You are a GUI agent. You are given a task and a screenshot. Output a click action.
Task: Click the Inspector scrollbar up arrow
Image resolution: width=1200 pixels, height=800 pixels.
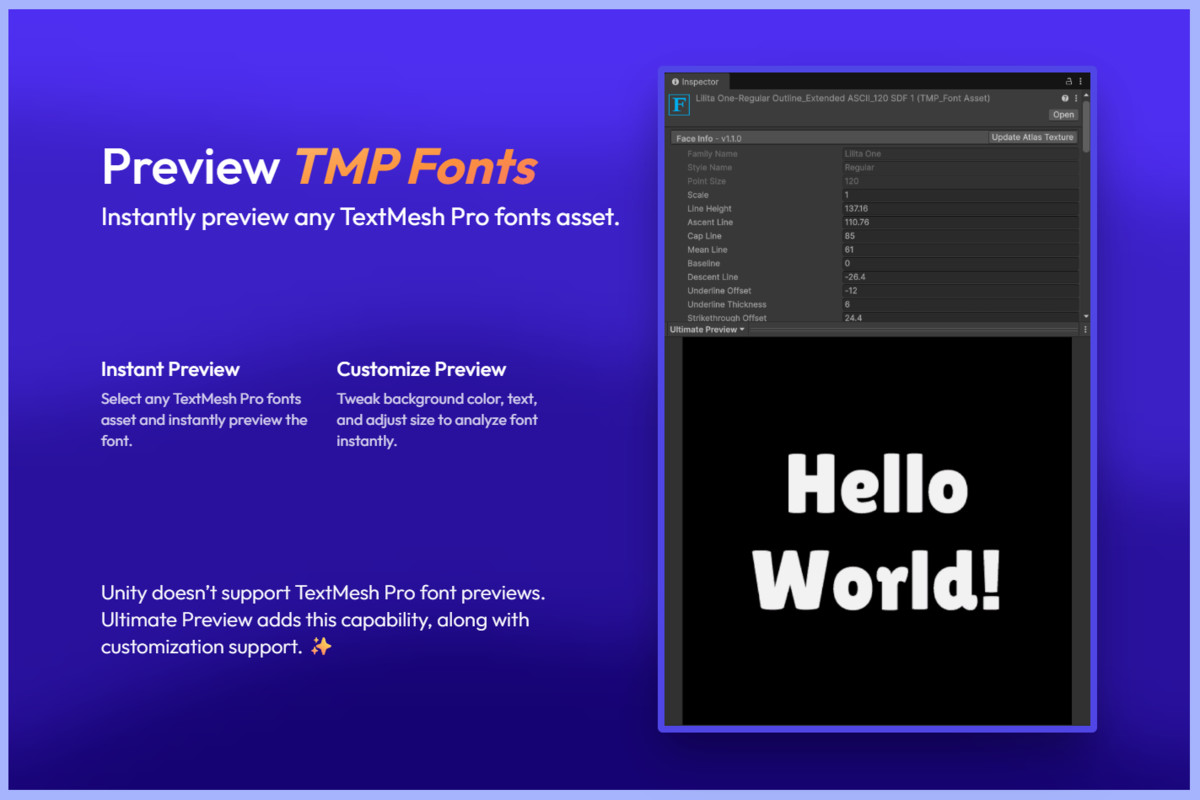click(1086, 94)
